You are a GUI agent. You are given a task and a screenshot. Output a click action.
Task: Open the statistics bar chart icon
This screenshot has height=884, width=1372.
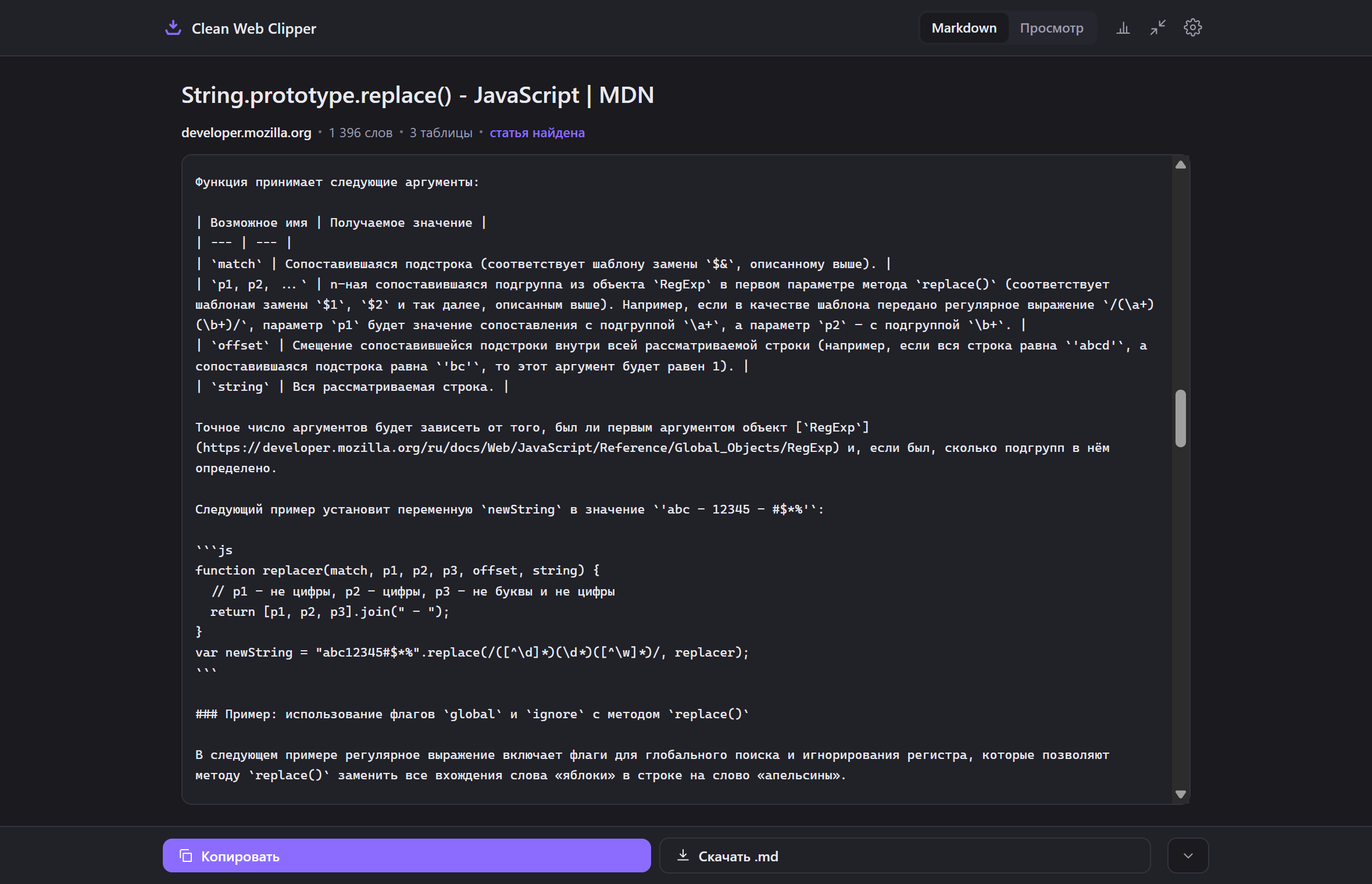[1123, 28]
